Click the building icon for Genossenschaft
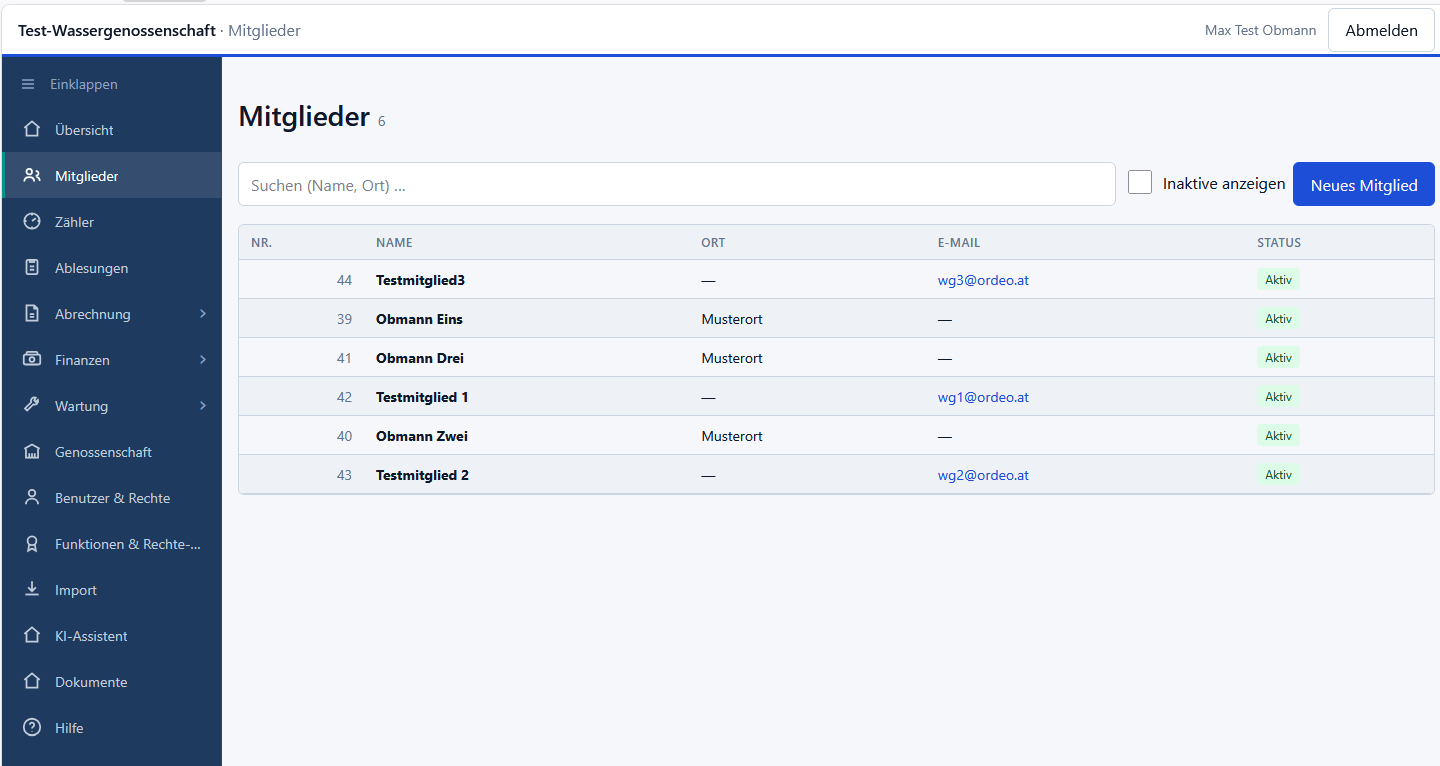Viewport: 1440px width, 766px height. click(x=32, y=452)
